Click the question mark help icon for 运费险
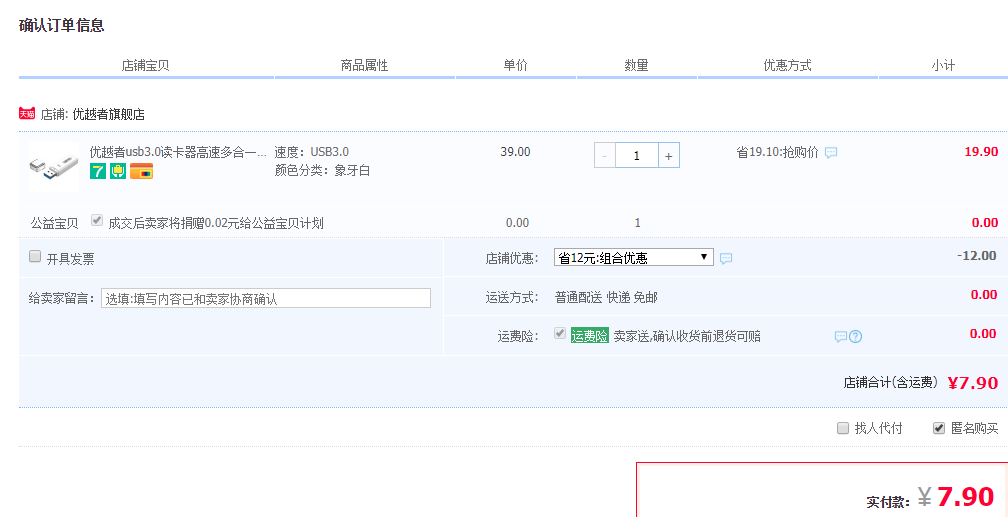The width and height of the screenshot is (1008, 517). click(855, 336)
